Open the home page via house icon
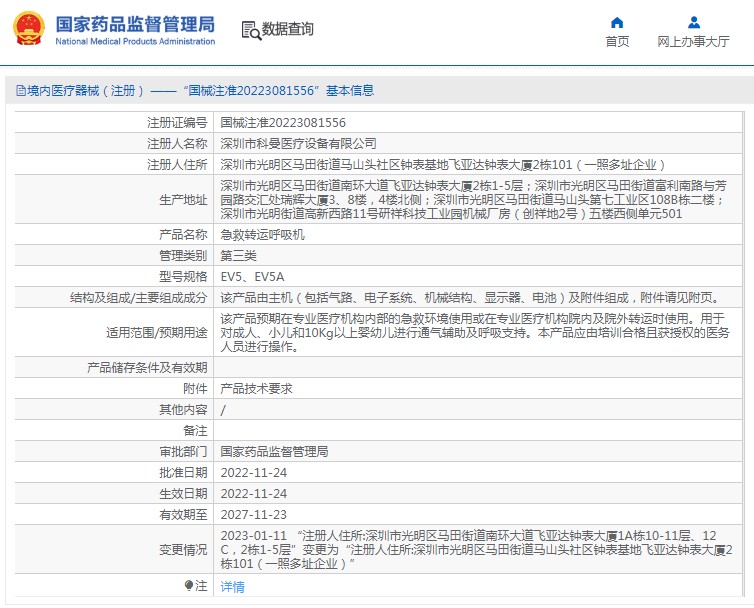Viewport: 754px width, 608px height. click(617, 22)
